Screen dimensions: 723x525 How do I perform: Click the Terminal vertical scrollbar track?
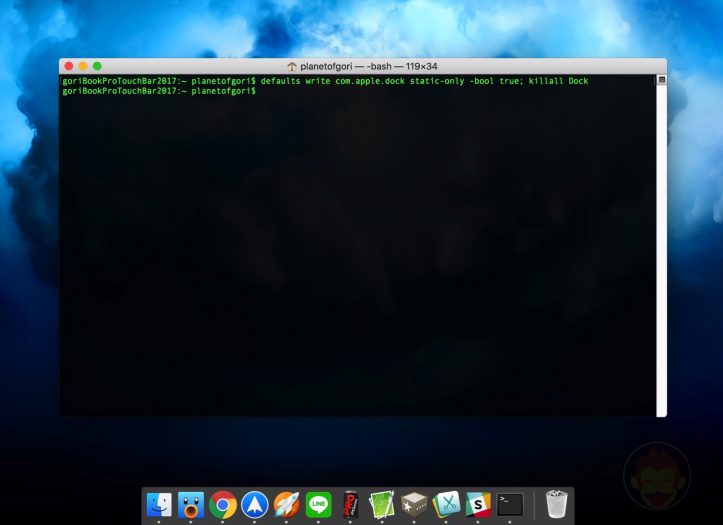[661, 249]
